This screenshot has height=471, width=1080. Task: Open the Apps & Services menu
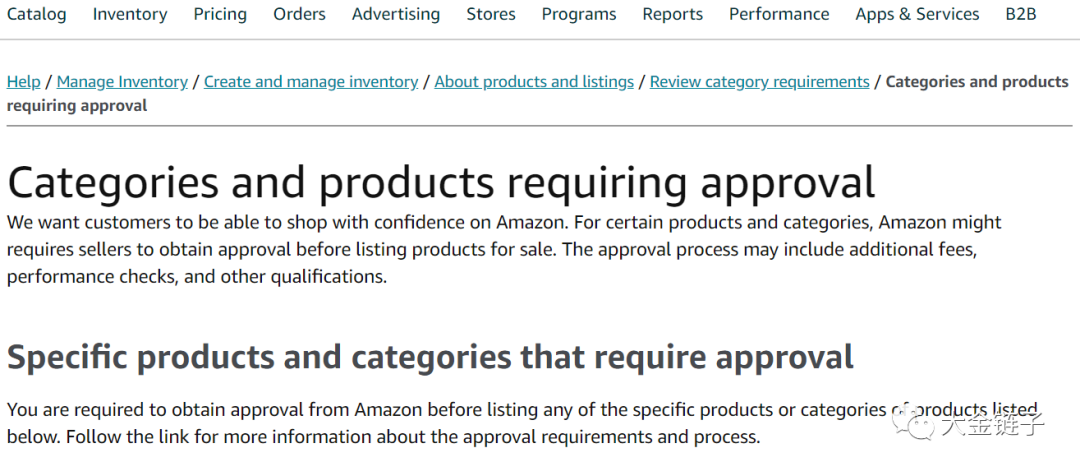(917, 14)
